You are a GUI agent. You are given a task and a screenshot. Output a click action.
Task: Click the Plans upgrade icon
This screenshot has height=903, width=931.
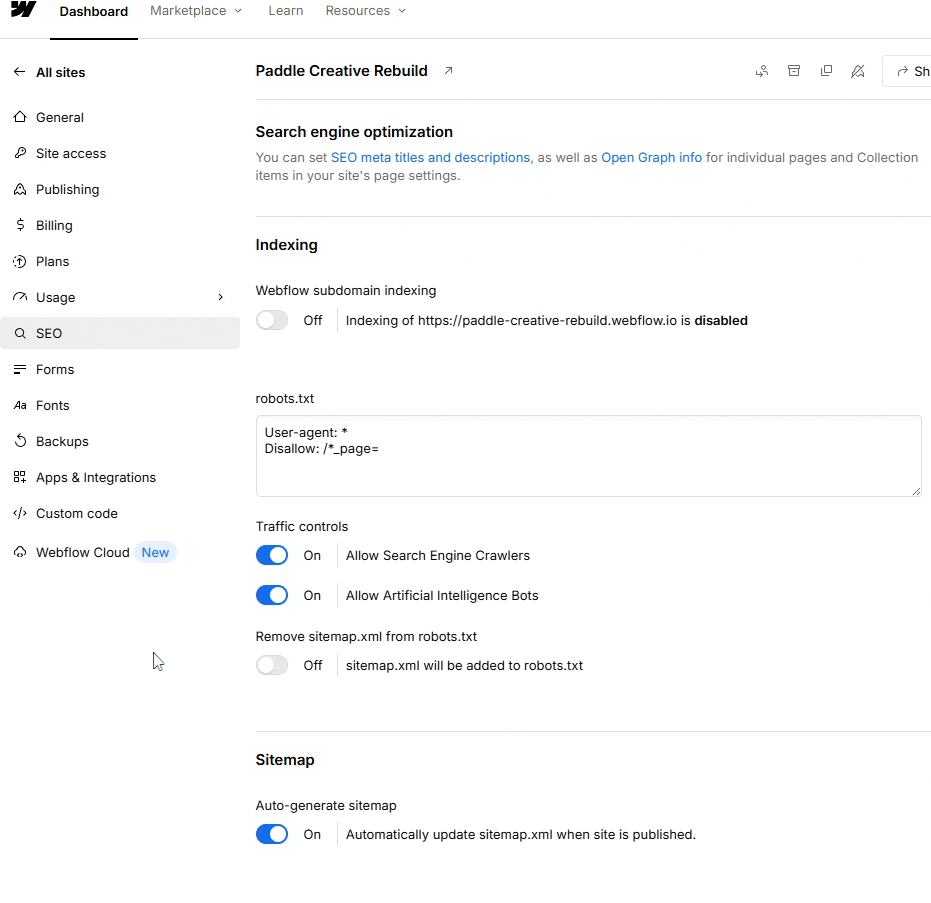coord(20,261)
